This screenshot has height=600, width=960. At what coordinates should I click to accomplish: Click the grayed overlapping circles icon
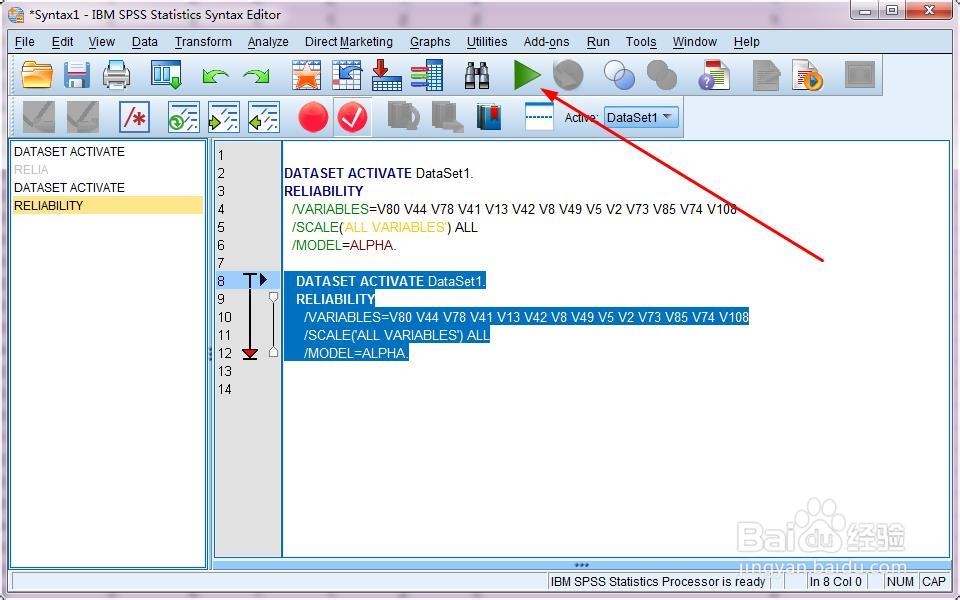pos(662,75)
